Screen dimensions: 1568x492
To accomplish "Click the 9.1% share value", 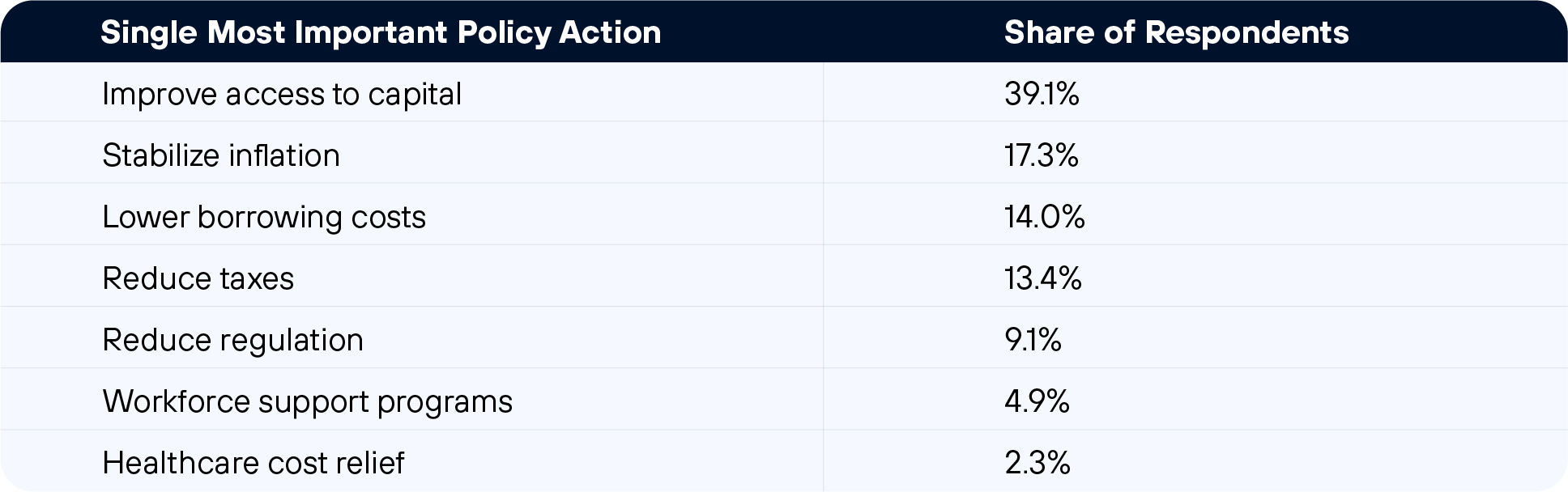I will pos(1033,340).
